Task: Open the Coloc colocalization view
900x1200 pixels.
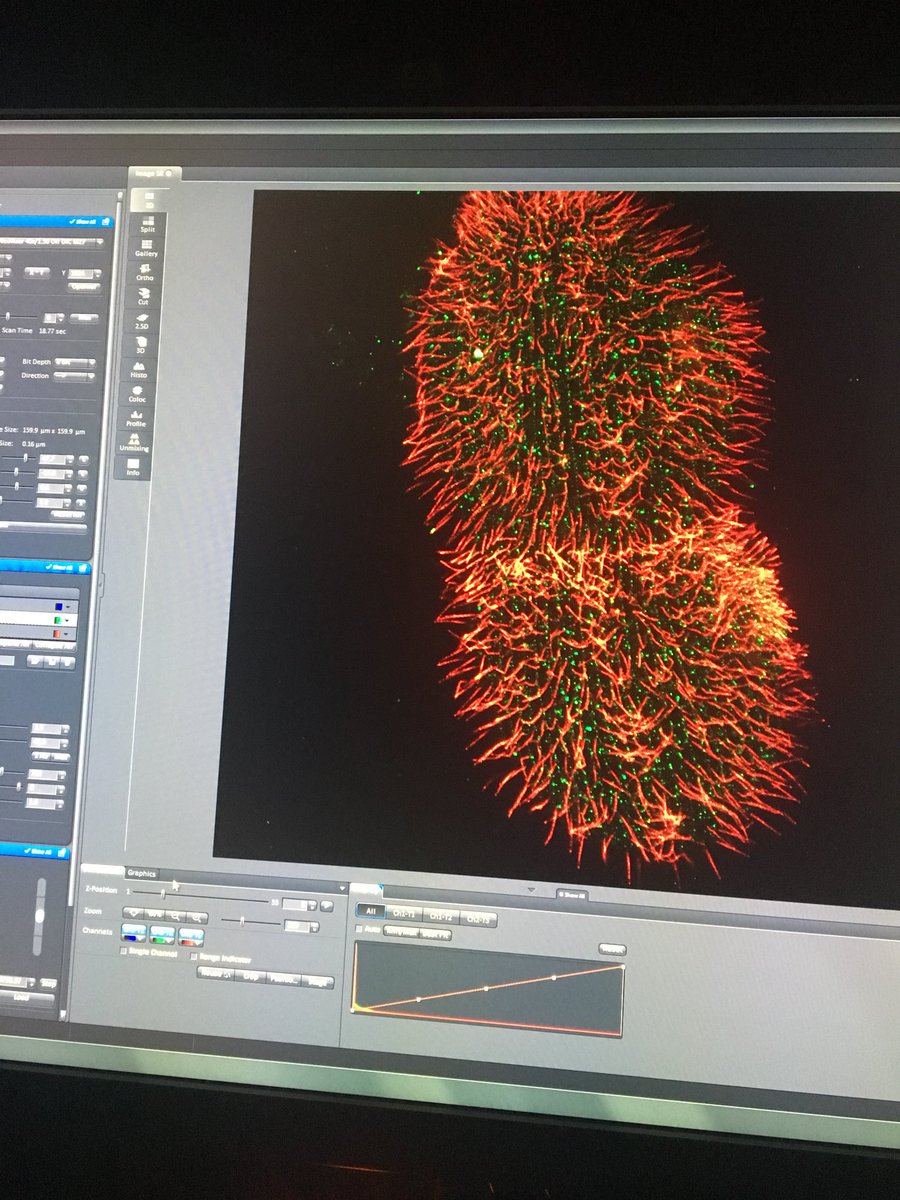Action: click(x=137, y=394)
